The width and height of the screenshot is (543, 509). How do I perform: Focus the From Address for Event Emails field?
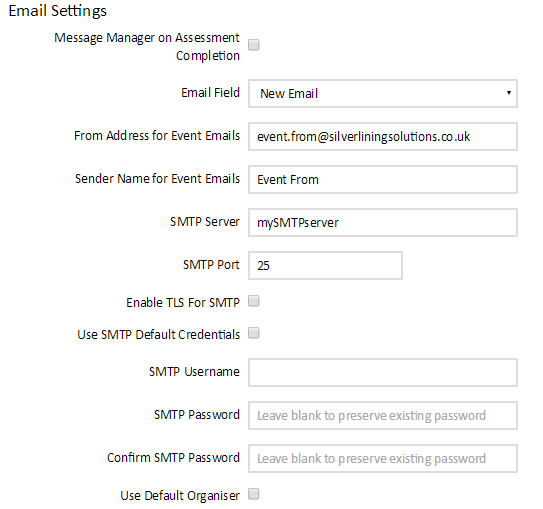pyautogui.click(x=383, y=136)
